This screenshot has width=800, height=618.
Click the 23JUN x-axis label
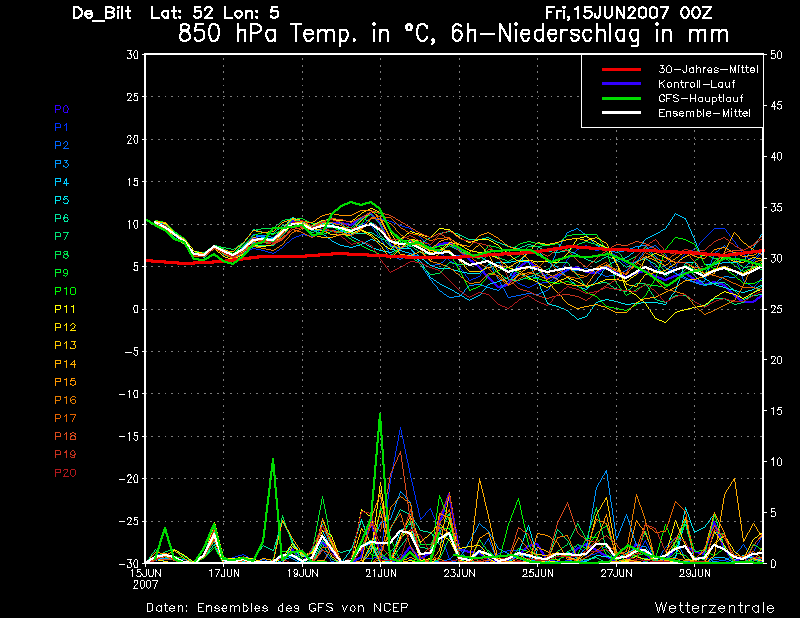pyautogui.click(x=459, y=573)
